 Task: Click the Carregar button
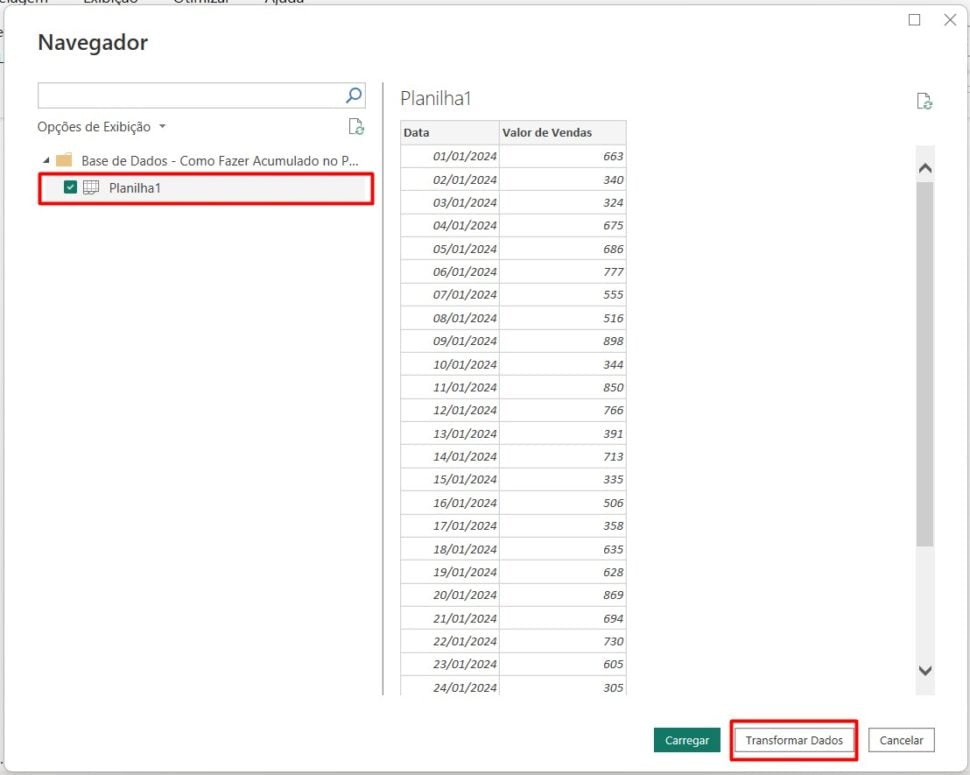tap(687, 740)
